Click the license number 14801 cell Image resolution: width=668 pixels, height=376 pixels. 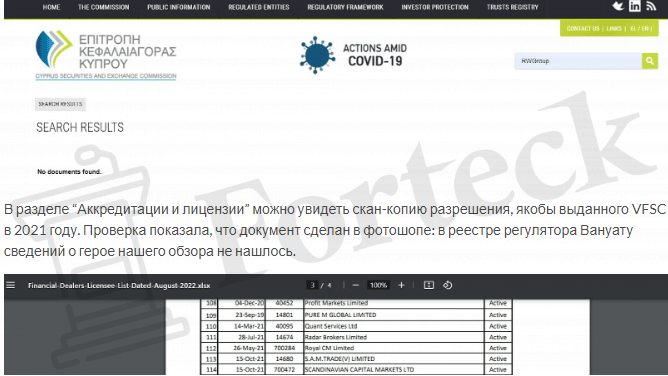coord(284,315)
